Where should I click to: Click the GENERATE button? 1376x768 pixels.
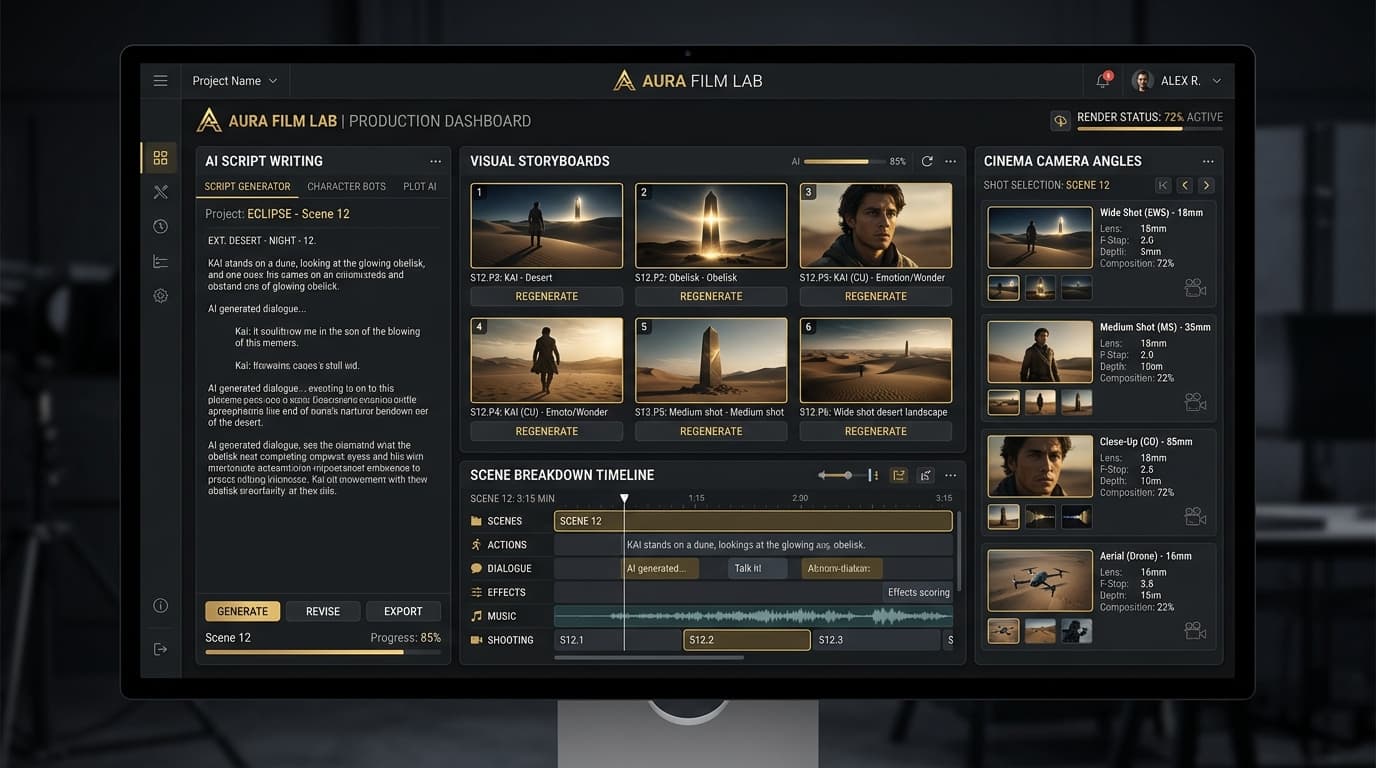click(242, 611)
